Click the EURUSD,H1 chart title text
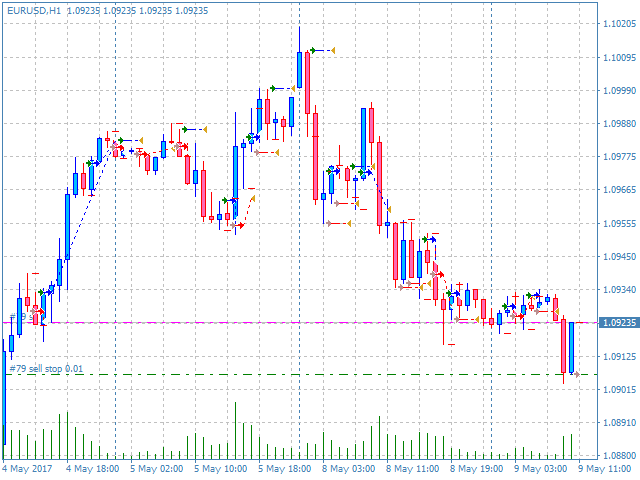 click(34, 11)
